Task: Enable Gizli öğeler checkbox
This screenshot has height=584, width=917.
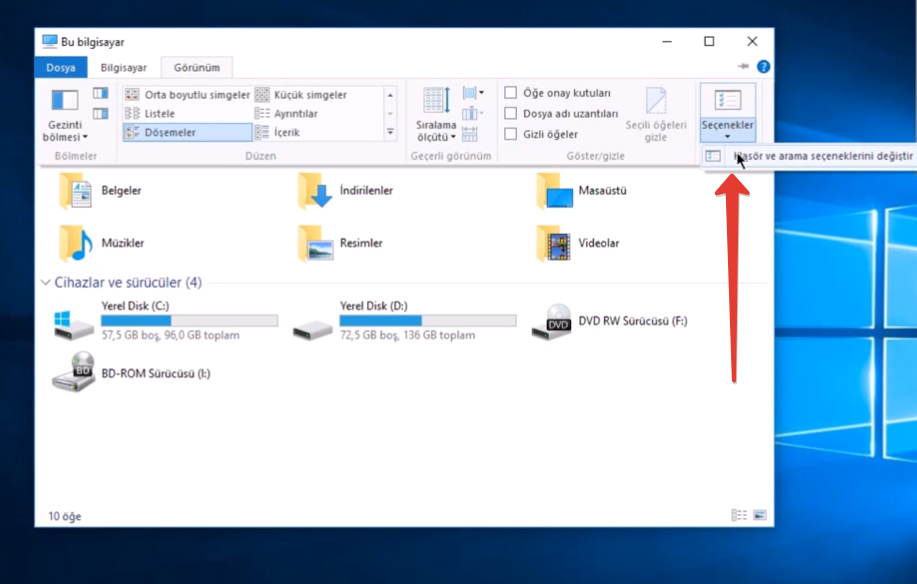Action: tap(511, 134)
